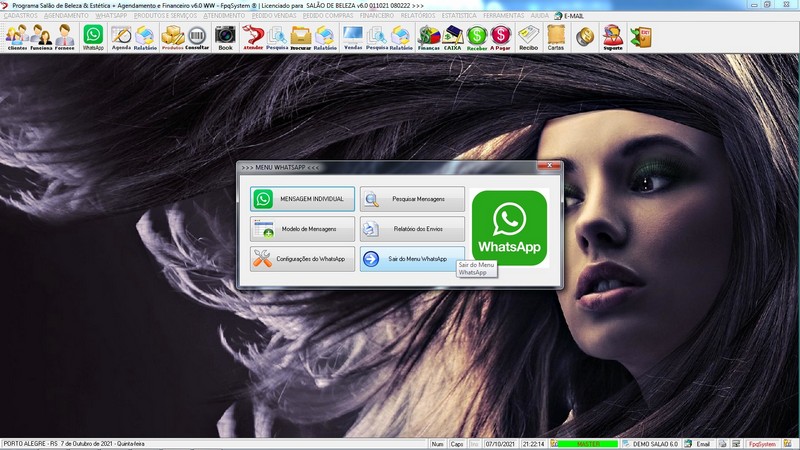Open the Clientes toolbar icon
The image size is (800, 450).
pyautogui.click(x=16, y=37)
